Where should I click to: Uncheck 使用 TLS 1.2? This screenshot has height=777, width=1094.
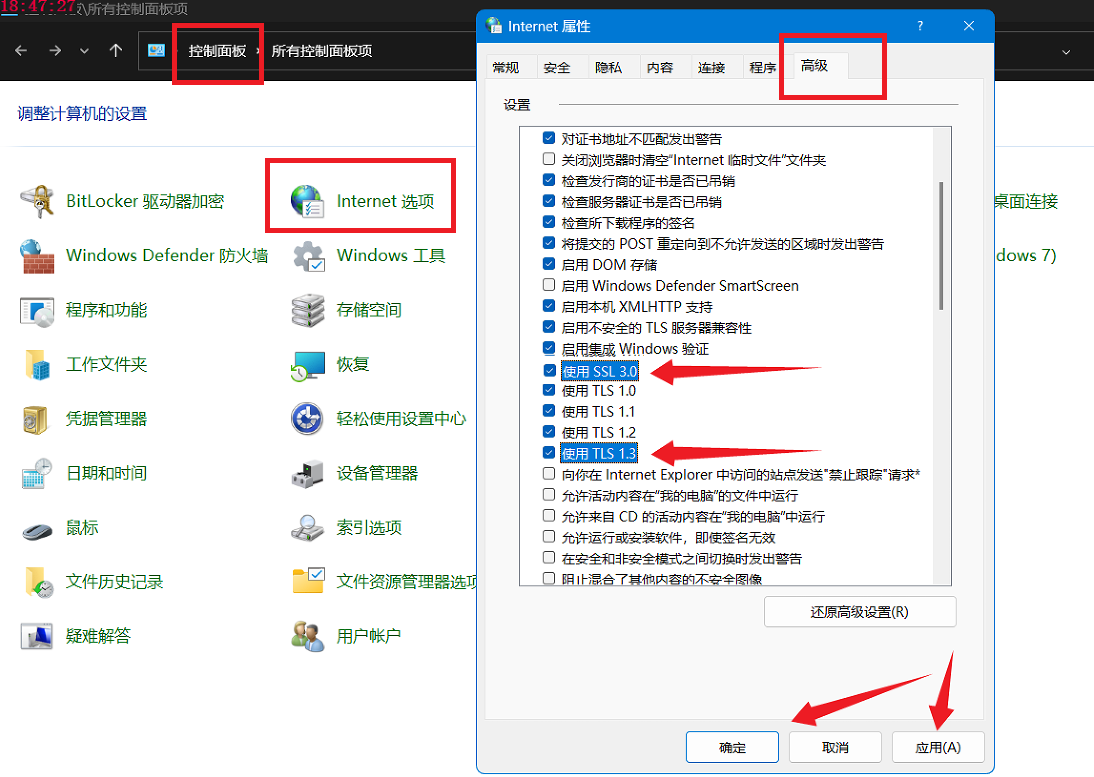[549, 432]
